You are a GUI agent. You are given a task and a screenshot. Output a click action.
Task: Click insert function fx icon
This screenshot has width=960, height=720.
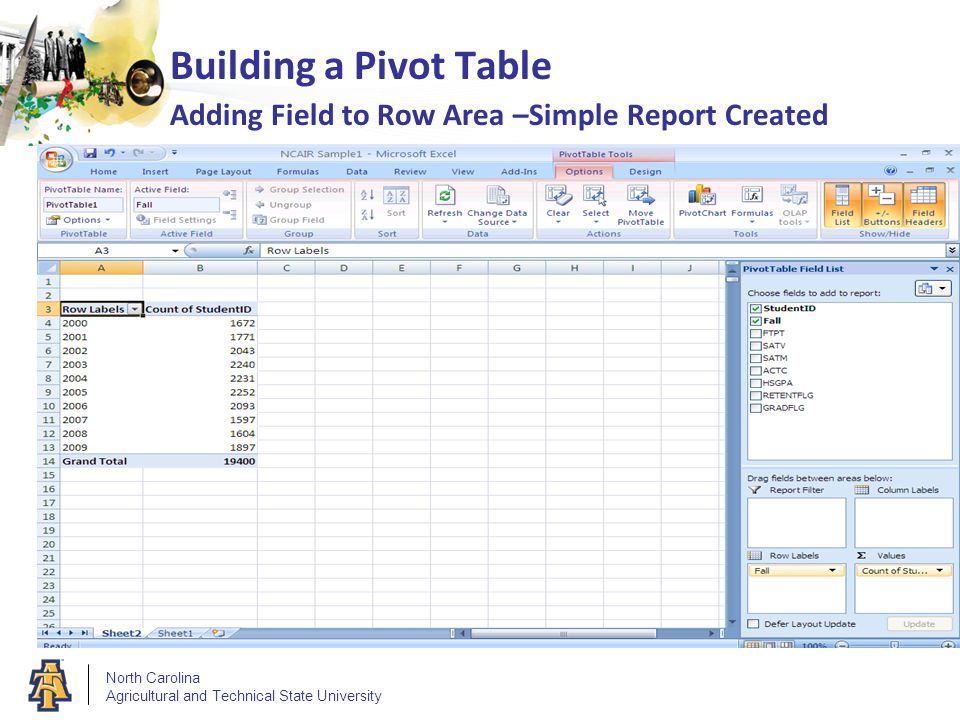[x=249, y=250]
